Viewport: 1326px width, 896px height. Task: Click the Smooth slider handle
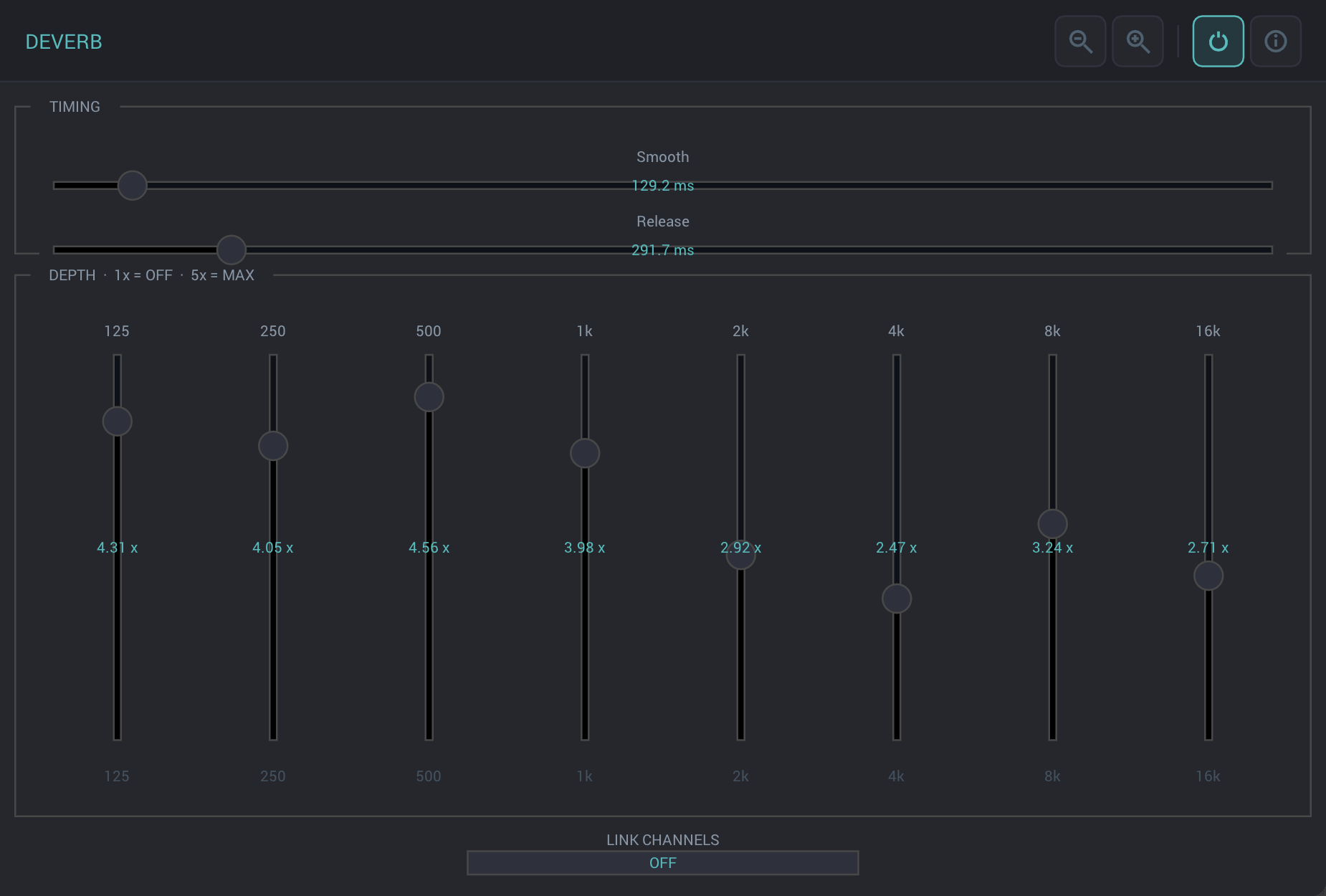pyautogui.click(x=132, y=186)
